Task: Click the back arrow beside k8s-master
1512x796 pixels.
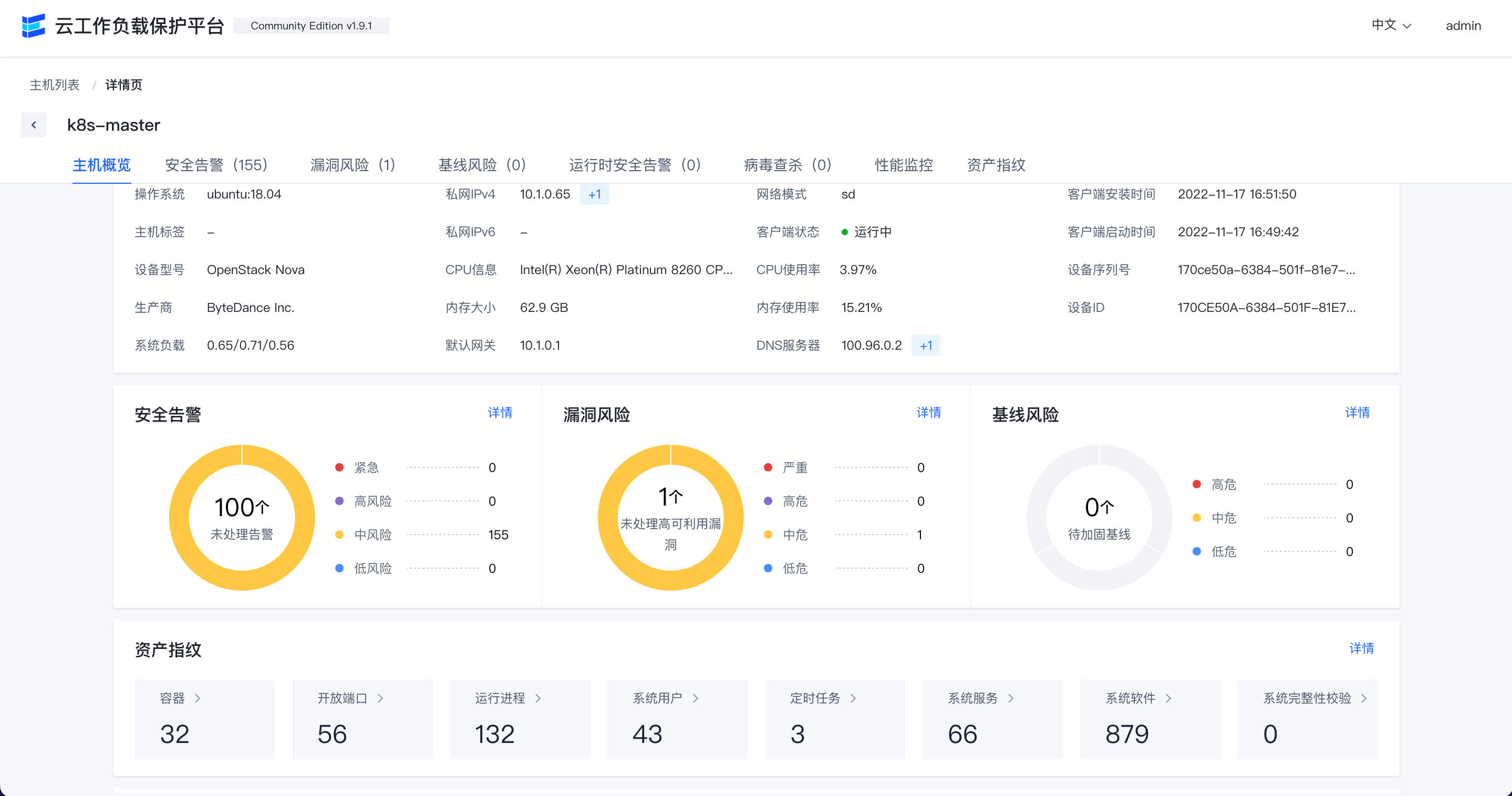Action: tap(34, 125)
